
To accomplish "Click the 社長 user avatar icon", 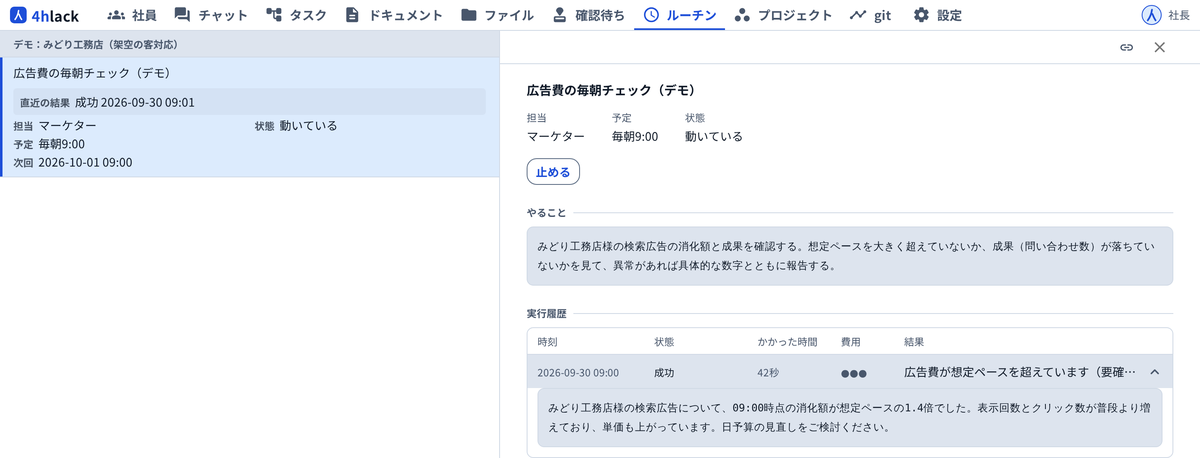I will coord(1151,15).
